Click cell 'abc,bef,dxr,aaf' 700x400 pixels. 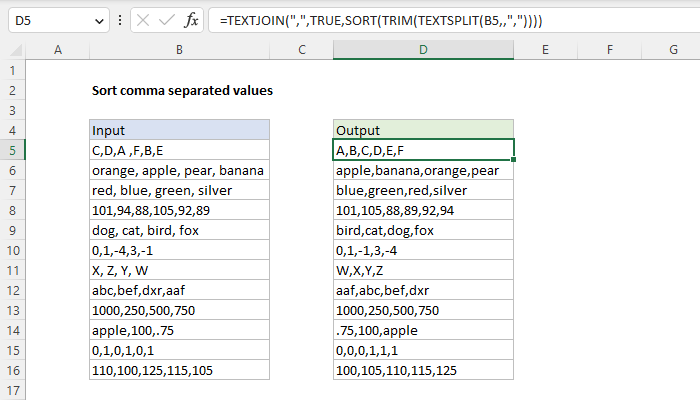(179, 290)
